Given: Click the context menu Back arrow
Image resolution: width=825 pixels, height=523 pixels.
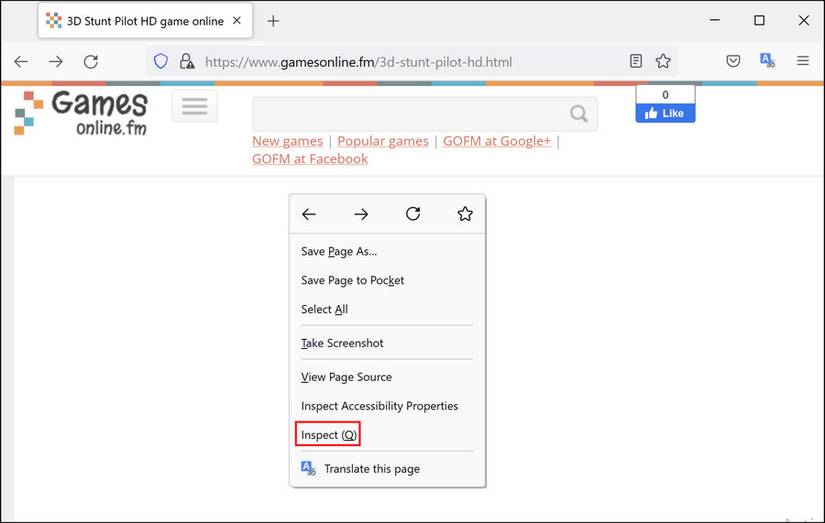Looking at the screenshot, I should point(309,214).
